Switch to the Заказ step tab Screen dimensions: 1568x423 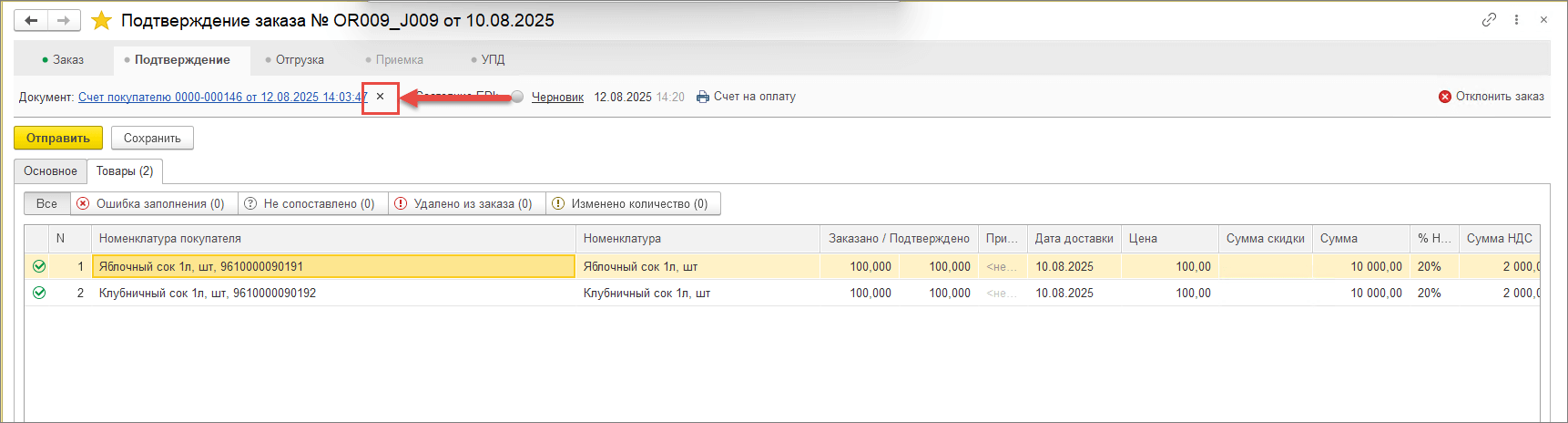[64, 60]
